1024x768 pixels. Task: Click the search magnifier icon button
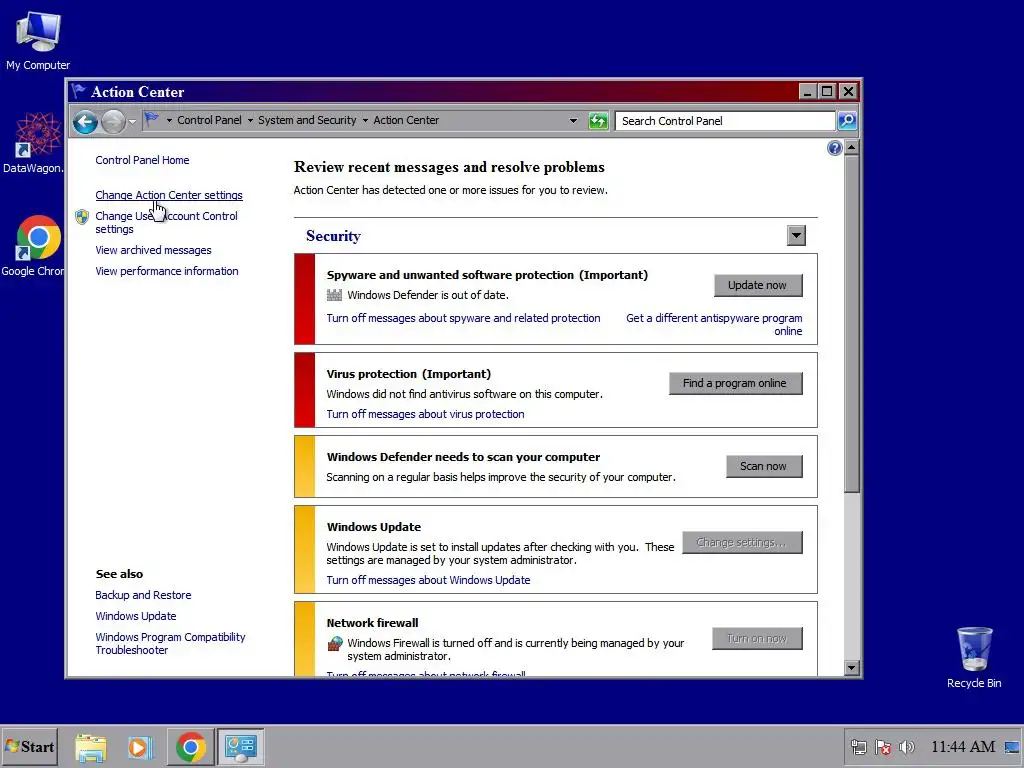point(847,120)
